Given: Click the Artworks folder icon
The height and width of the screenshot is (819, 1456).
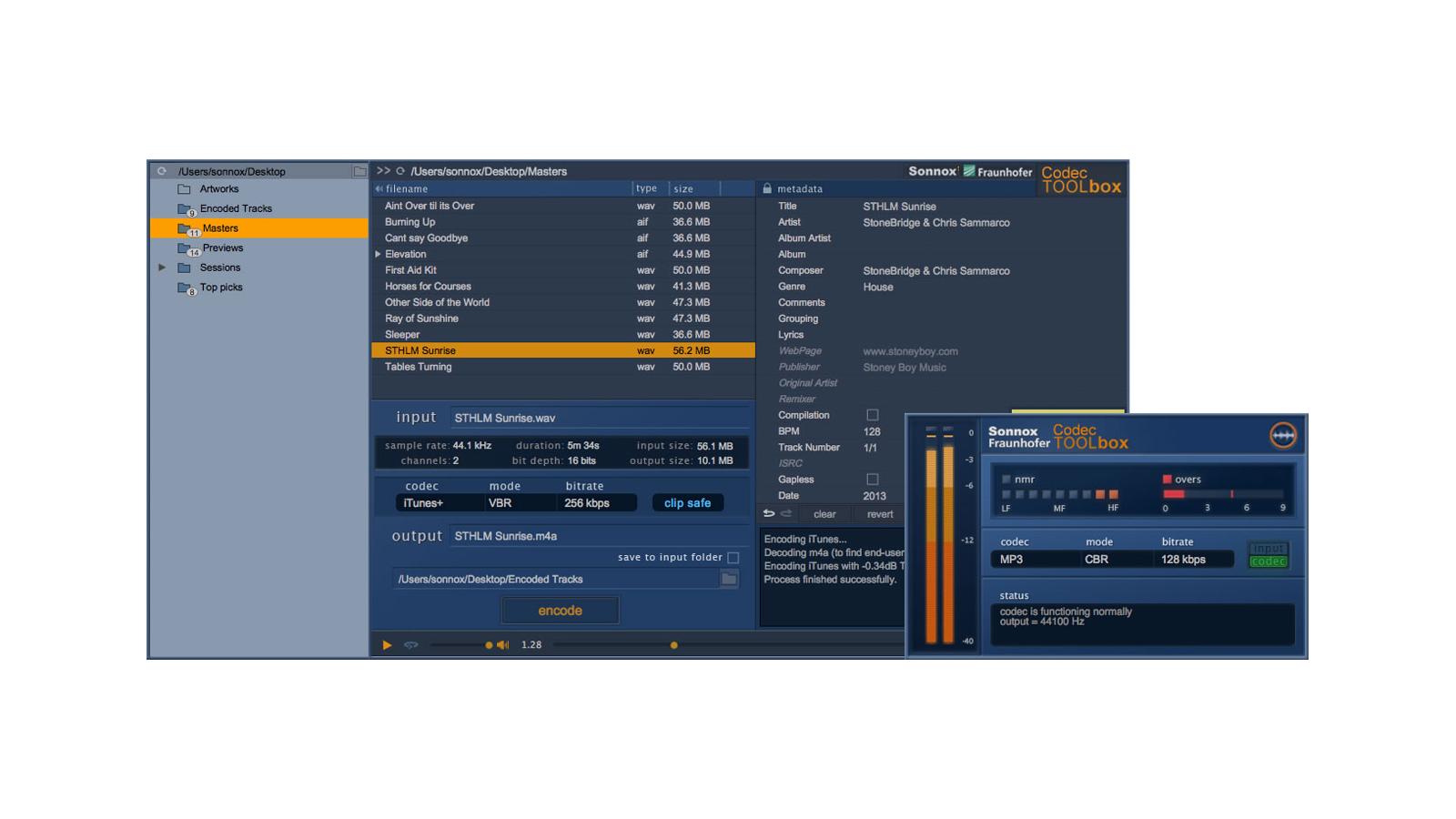Looking at the screenshot, I should 184,189.
